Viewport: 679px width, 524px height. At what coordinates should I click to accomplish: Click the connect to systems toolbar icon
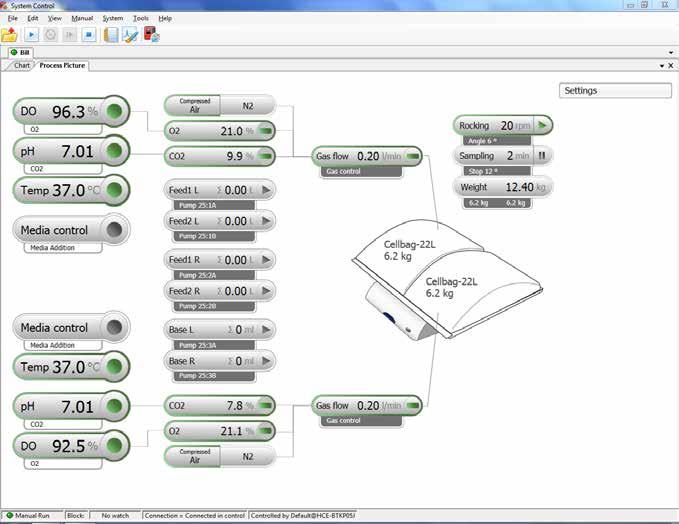[152, 34]
